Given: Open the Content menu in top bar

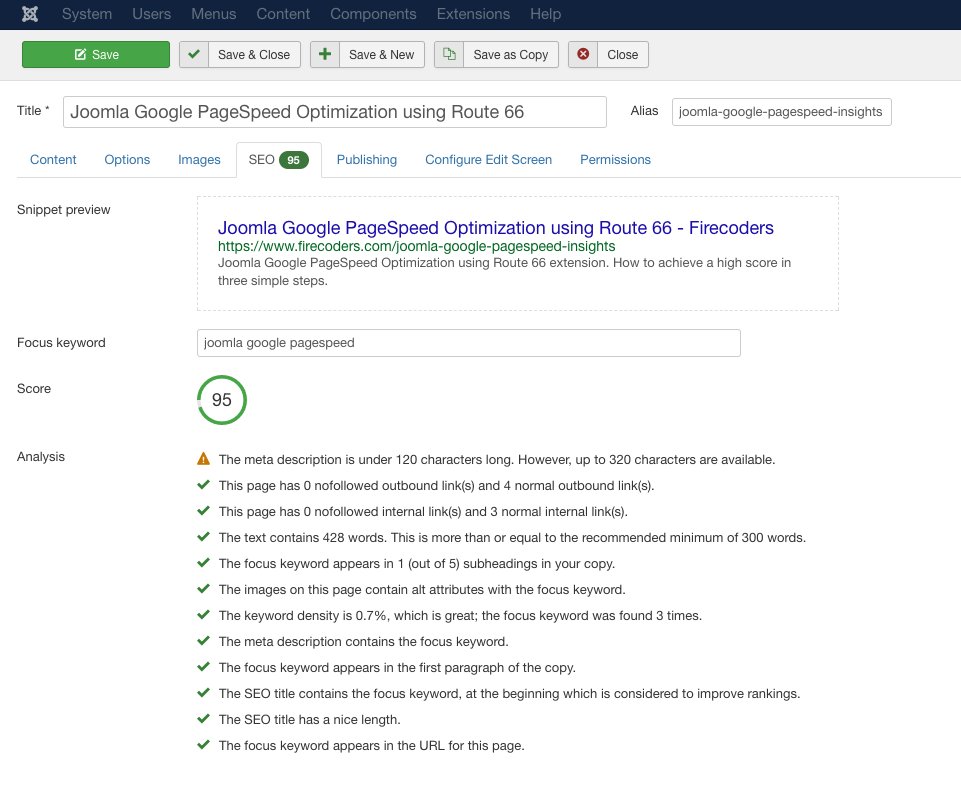Looking at the screenshot, I should [283, 14].
